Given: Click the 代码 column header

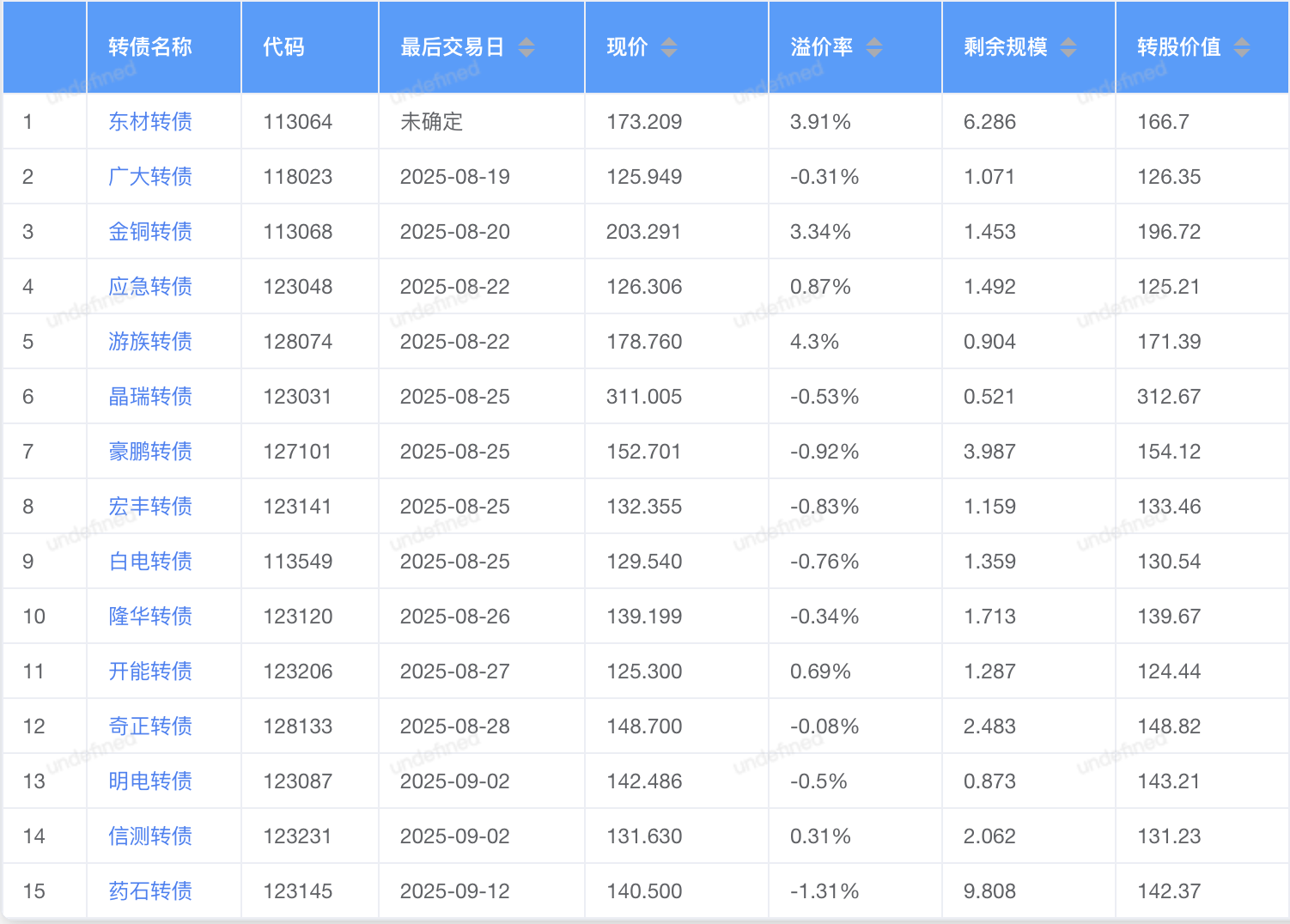Looking at the screenshot, I should (x=283, y=47).
